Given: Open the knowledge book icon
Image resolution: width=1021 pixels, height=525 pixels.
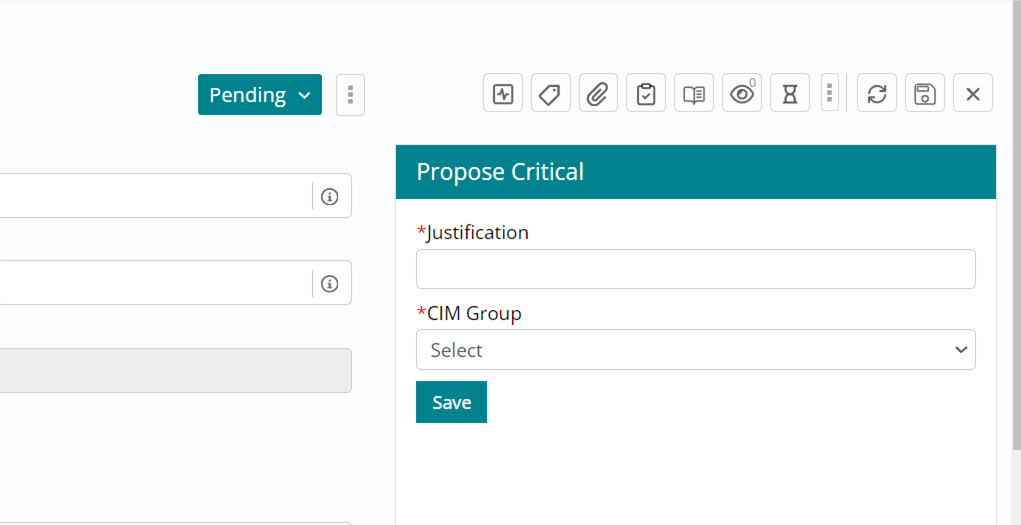Looking at the screenshot, I should point(694,94).
